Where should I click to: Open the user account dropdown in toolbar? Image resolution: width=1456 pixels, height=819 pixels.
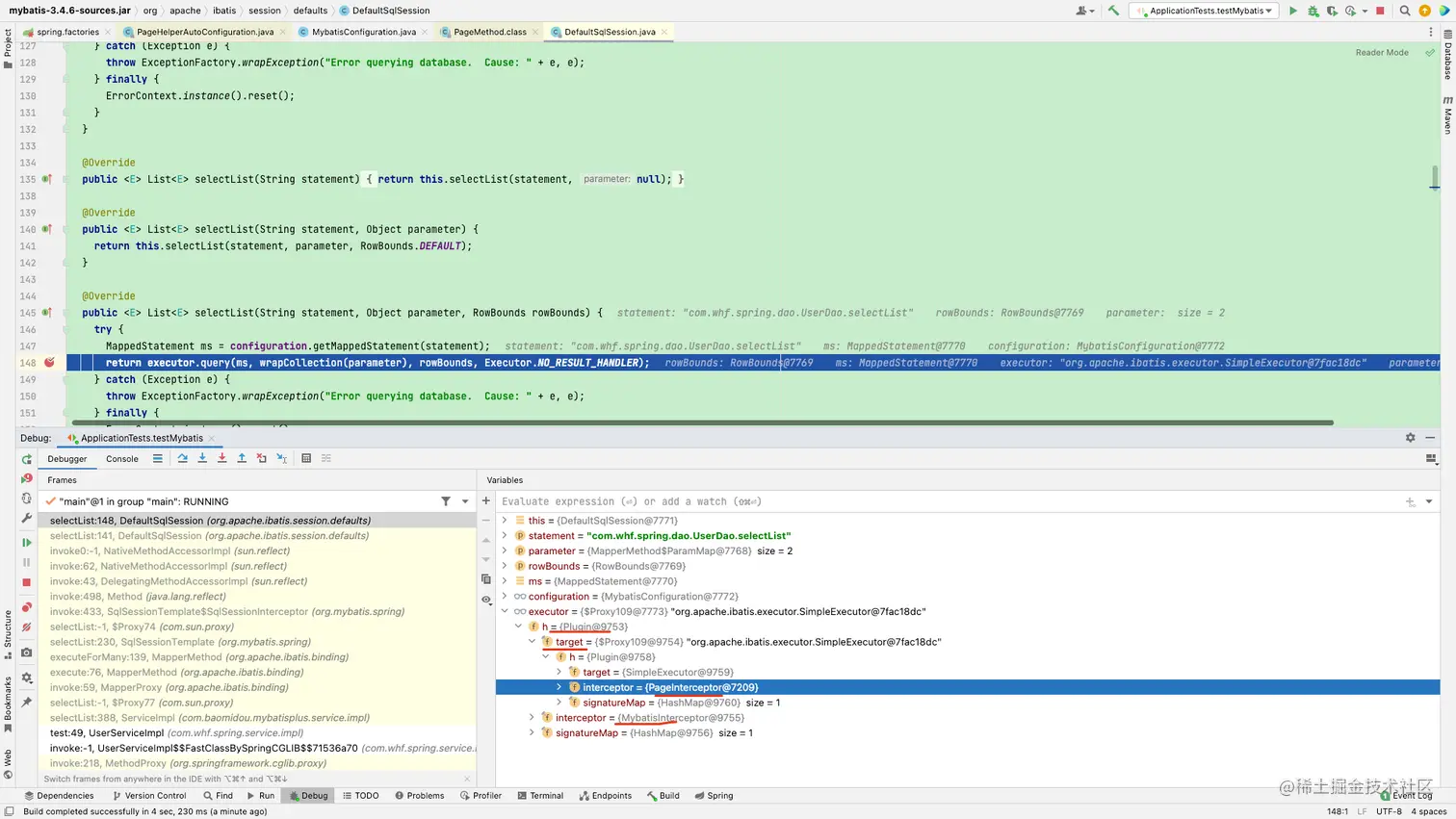click(1085, 11)
